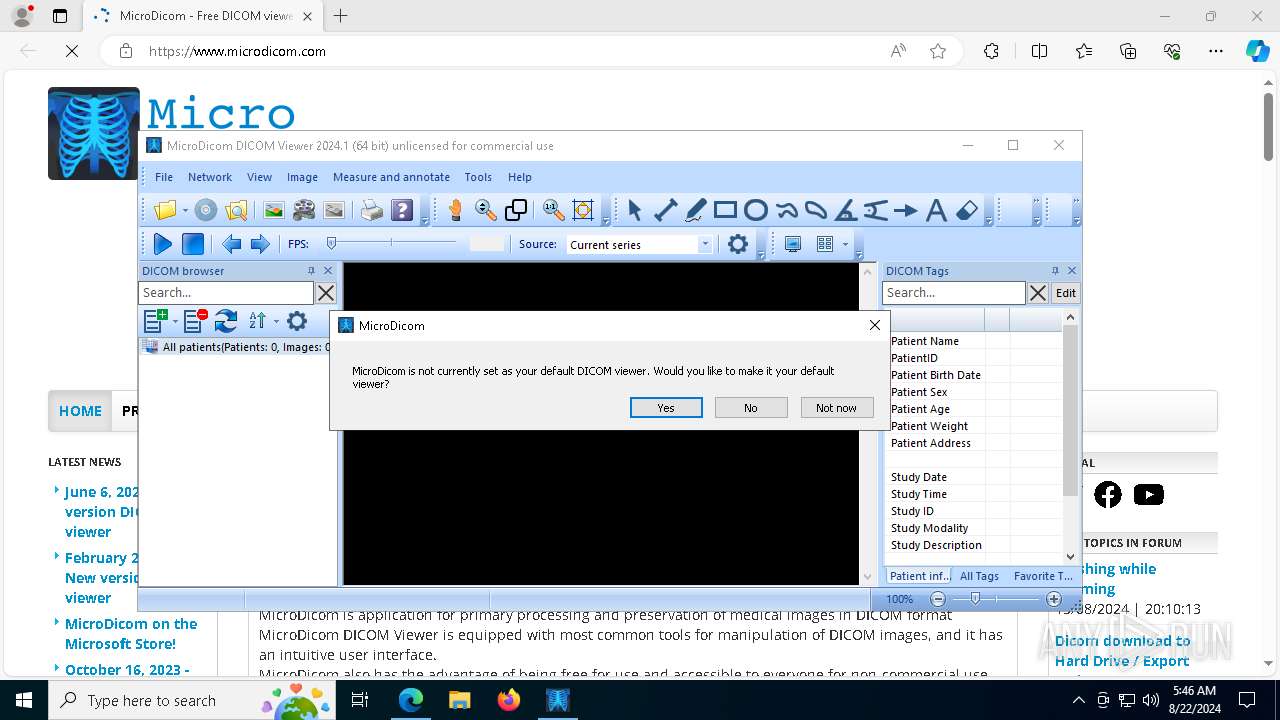Click the scan folder magnifier icon
The image size is (1280, 720).
236,210
